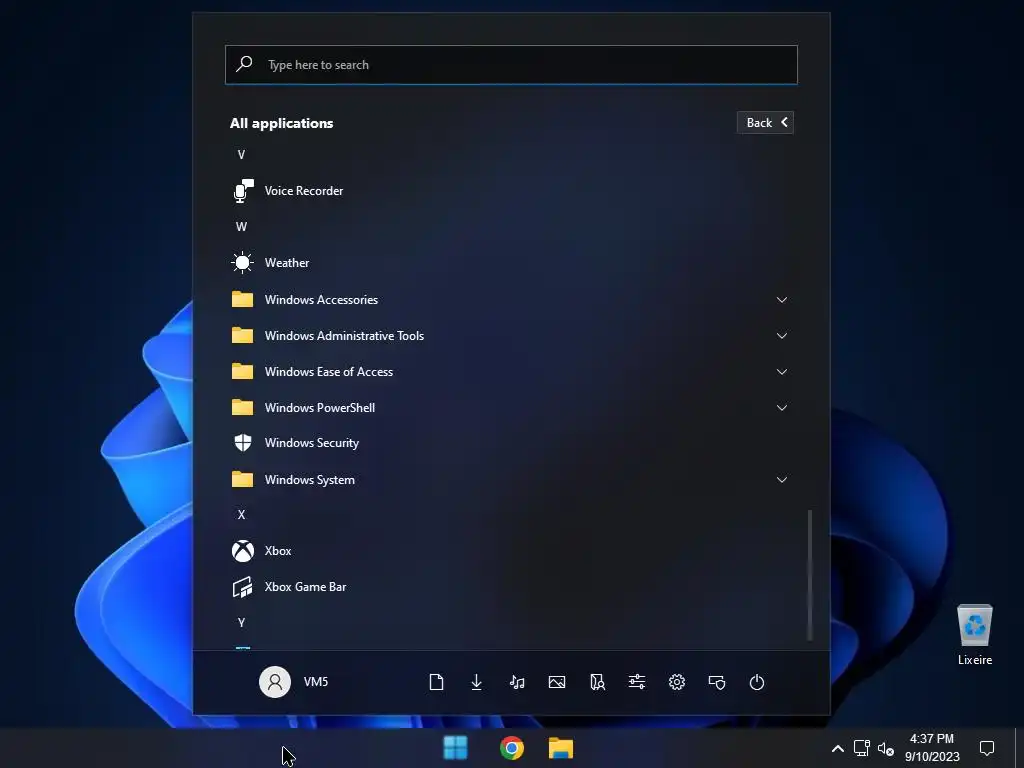Screen dimensions: 1024x768
Task: Expand Windows Administrative Tools chevron
Action: click(782, 336)
